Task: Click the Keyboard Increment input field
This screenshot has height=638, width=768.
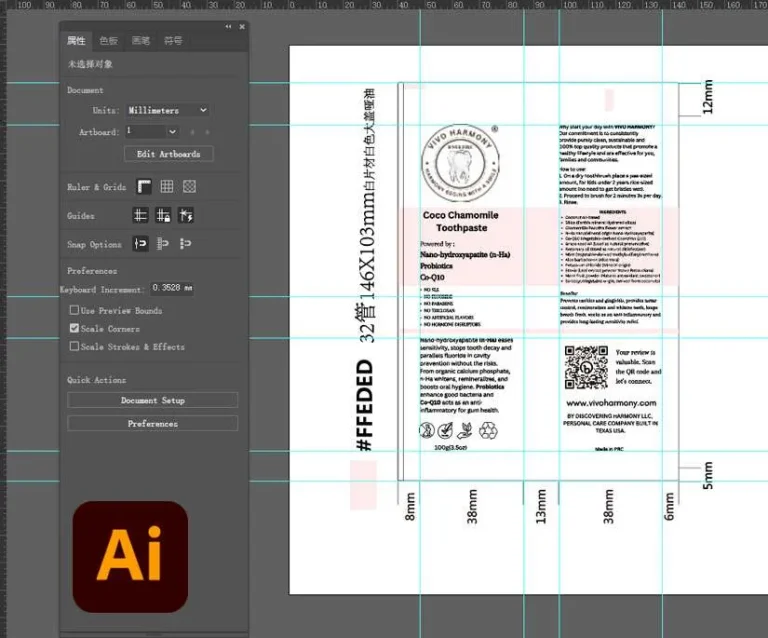Action: 172,288
